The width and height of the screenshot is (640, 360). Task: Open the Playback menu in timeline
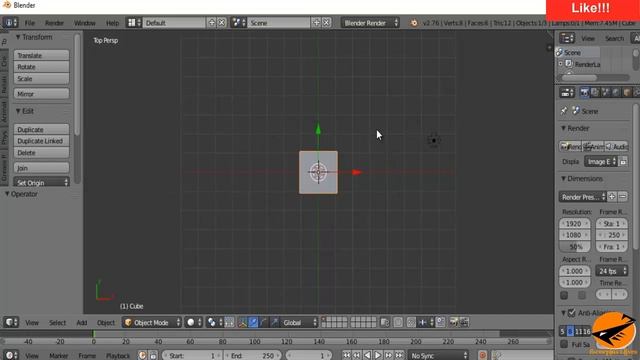(x=118, y=356)
